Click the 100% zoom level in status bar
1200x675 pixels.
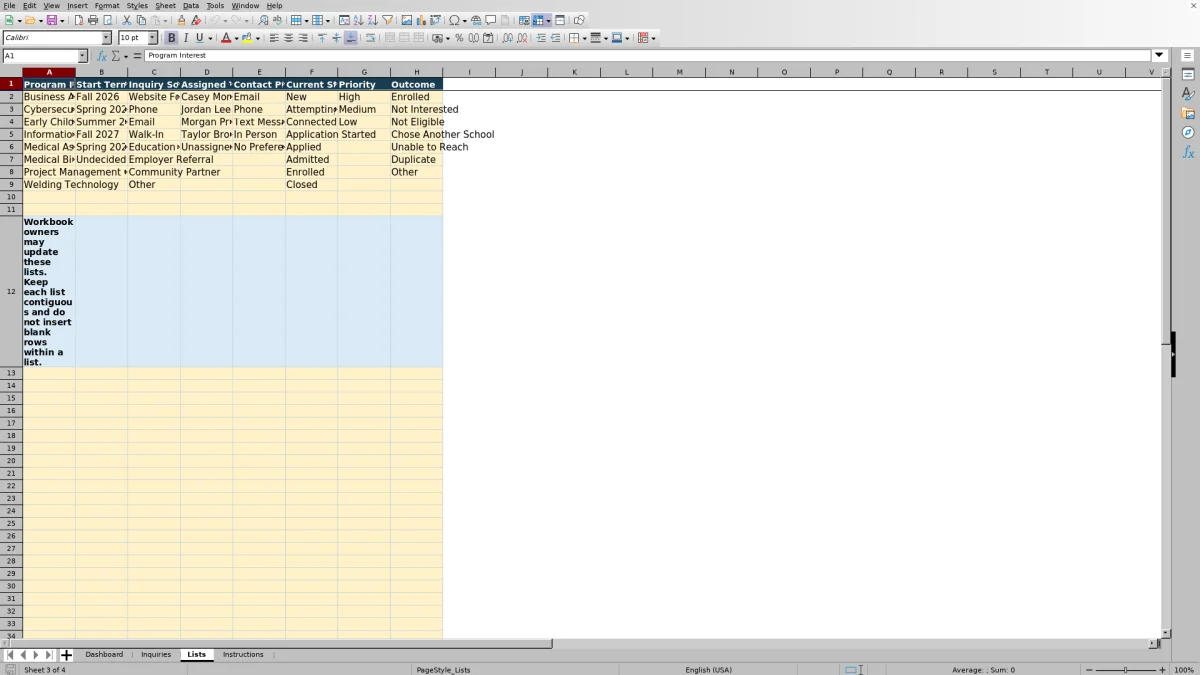point(1184,670)
